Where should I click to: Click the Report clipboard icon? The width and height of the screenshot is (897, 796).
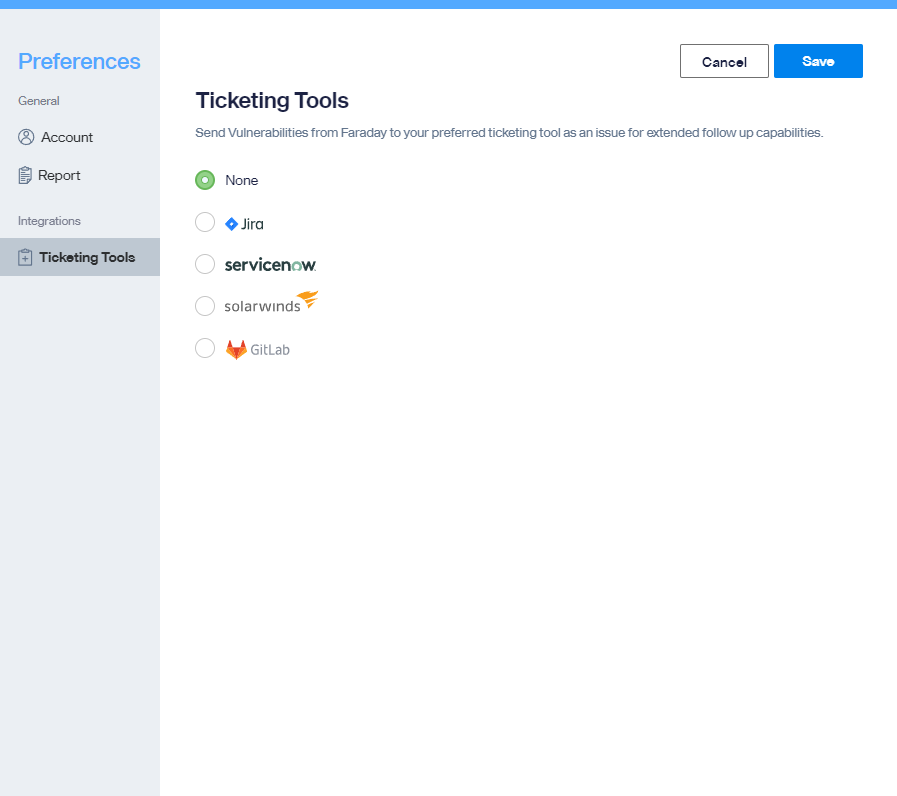(x=25, y=175)
